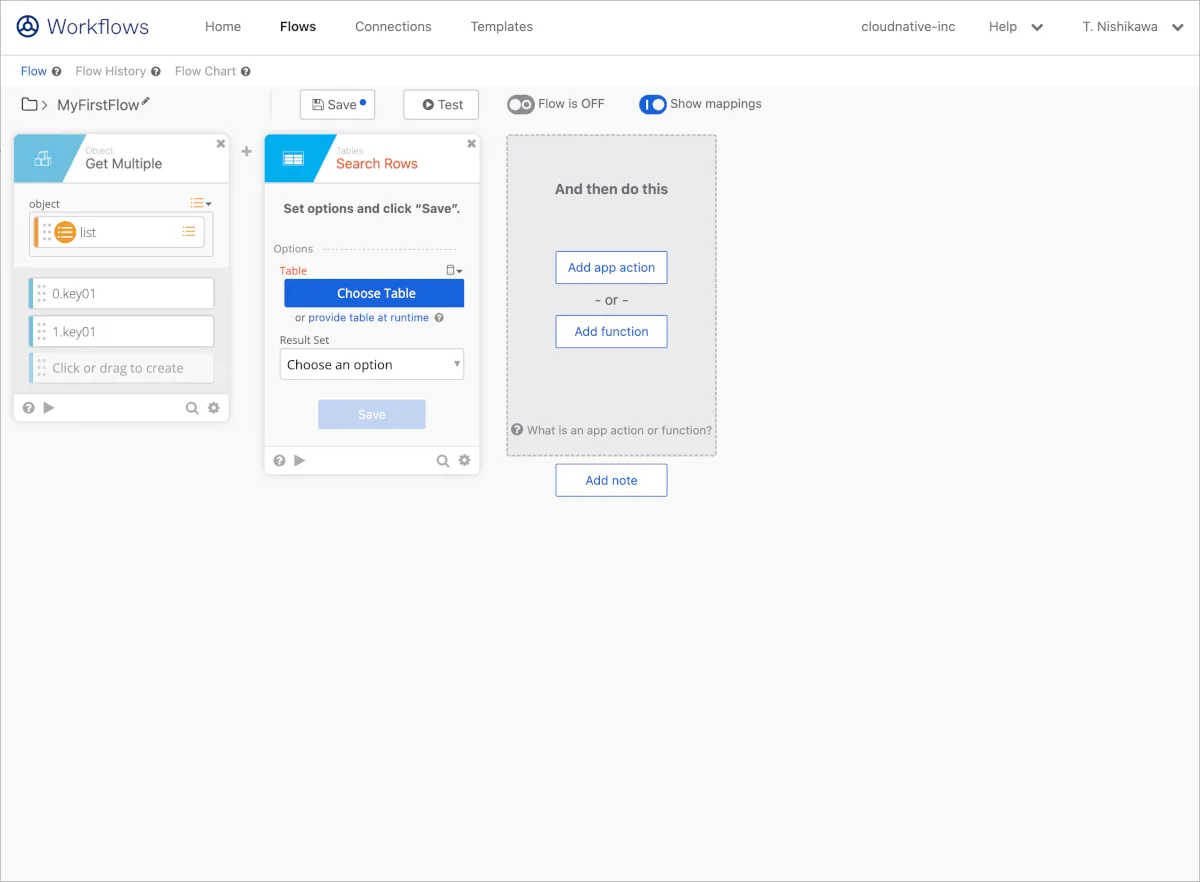Screen dimensions: 1200x882
Task: Click the cloudnative-inc organization name
Action: [908, 27]
